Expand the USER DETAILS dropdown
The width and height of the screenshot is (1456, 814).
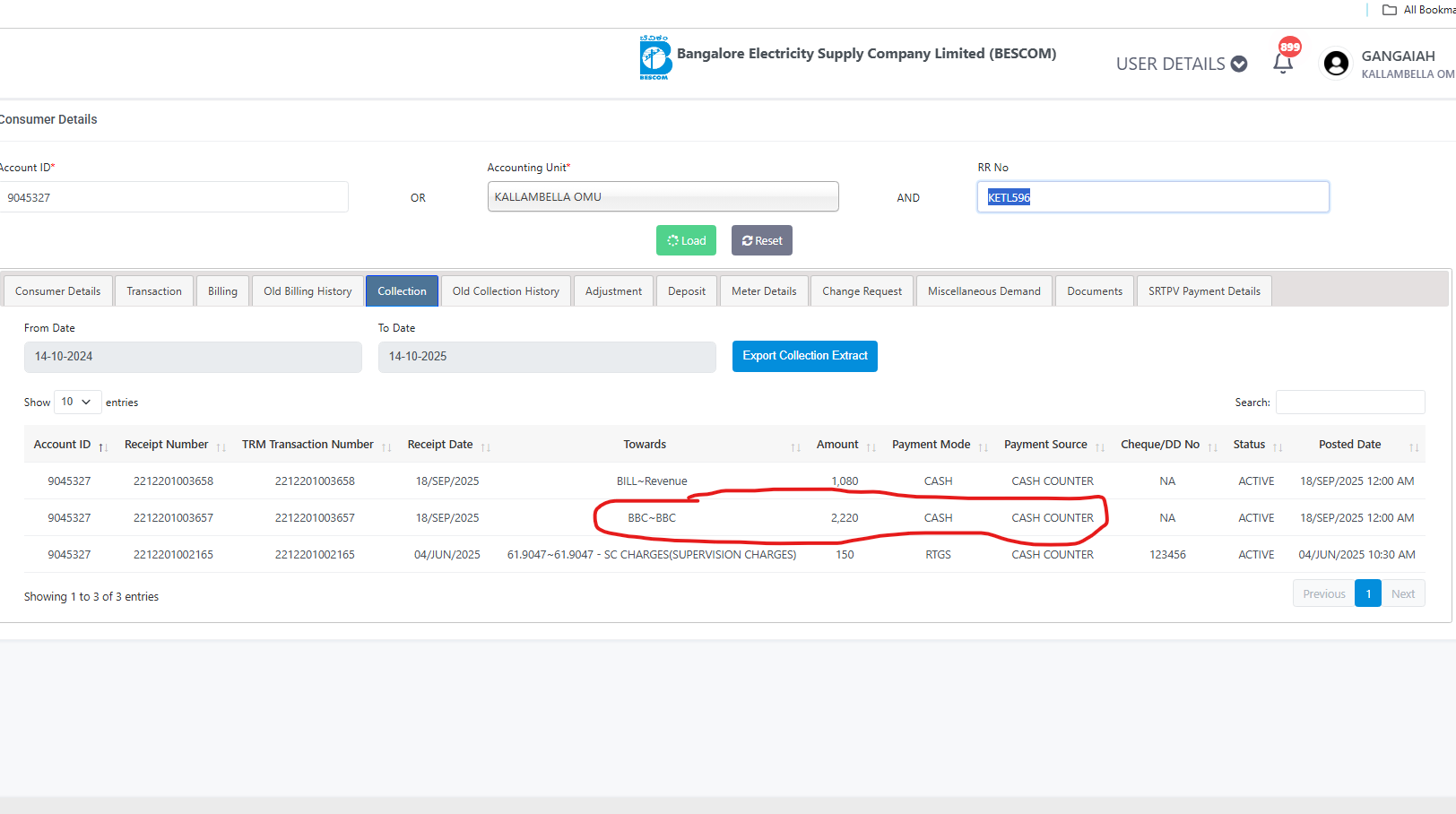[x=1181, y=64]
